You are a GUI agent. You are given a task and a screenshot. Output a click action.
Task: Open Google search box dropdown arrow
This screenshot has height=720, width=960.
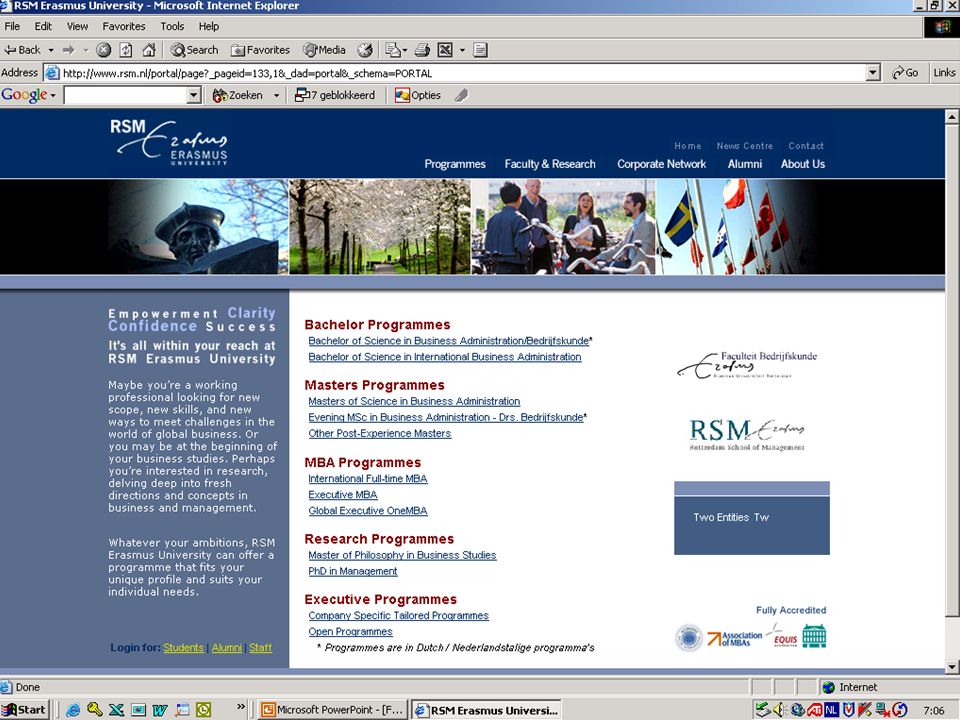(193, 95)
